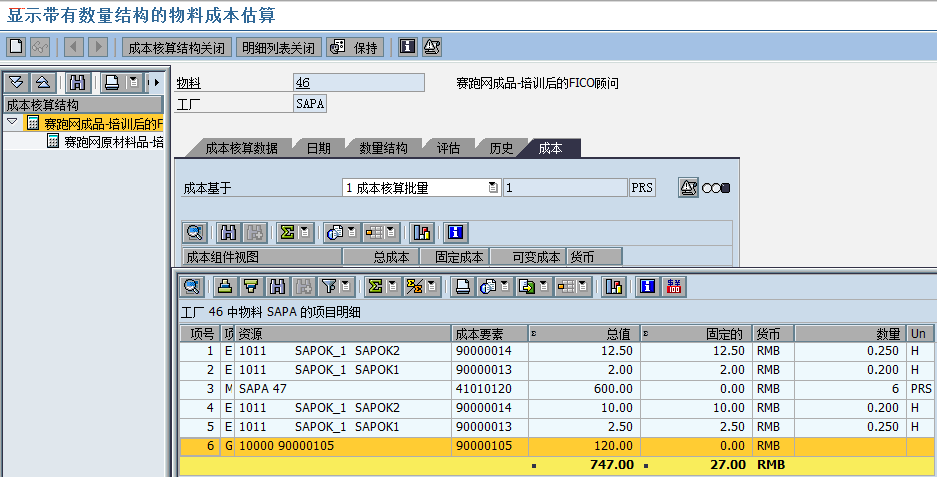Click cost element 41010120 cell

coord(490,389)
